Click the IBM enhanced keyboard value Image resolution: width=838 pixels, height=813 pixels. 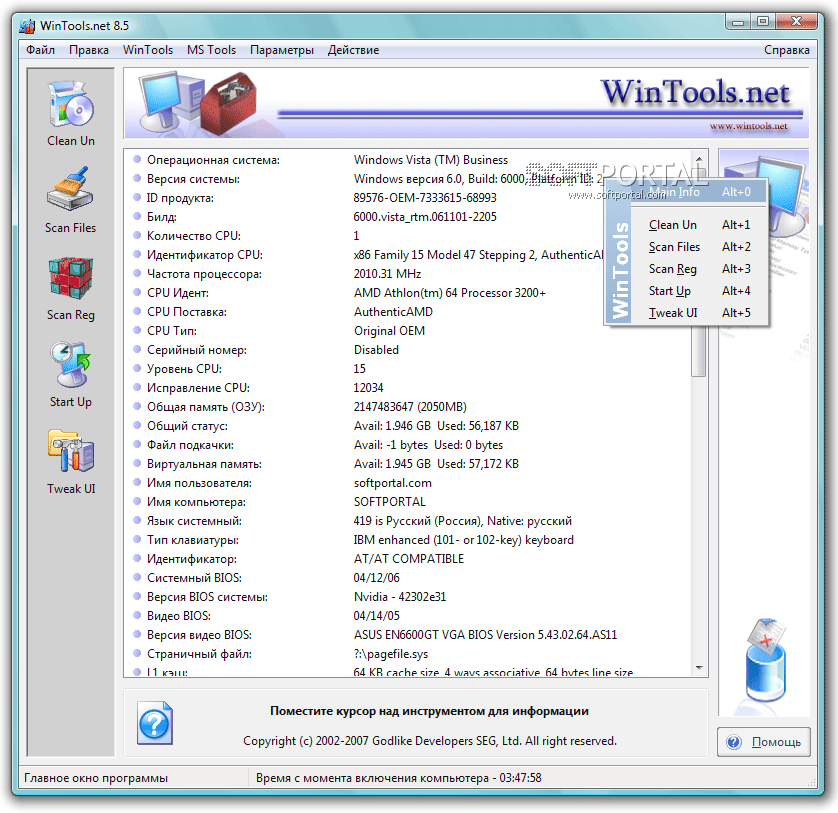tap(463, 540)
